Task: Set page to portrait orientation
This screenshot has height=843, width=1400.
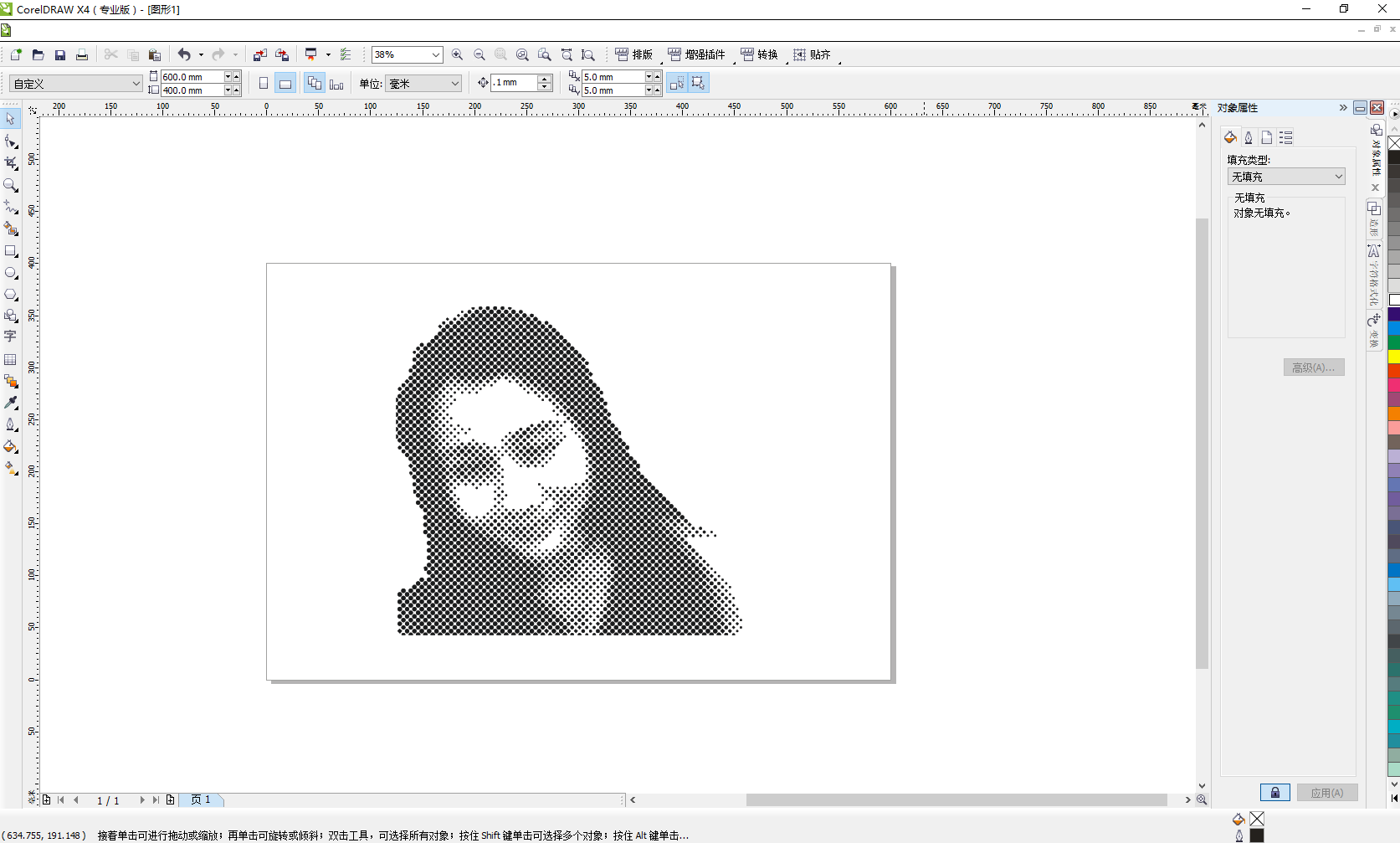Action: pyautogui.click(x=264, y=83)
